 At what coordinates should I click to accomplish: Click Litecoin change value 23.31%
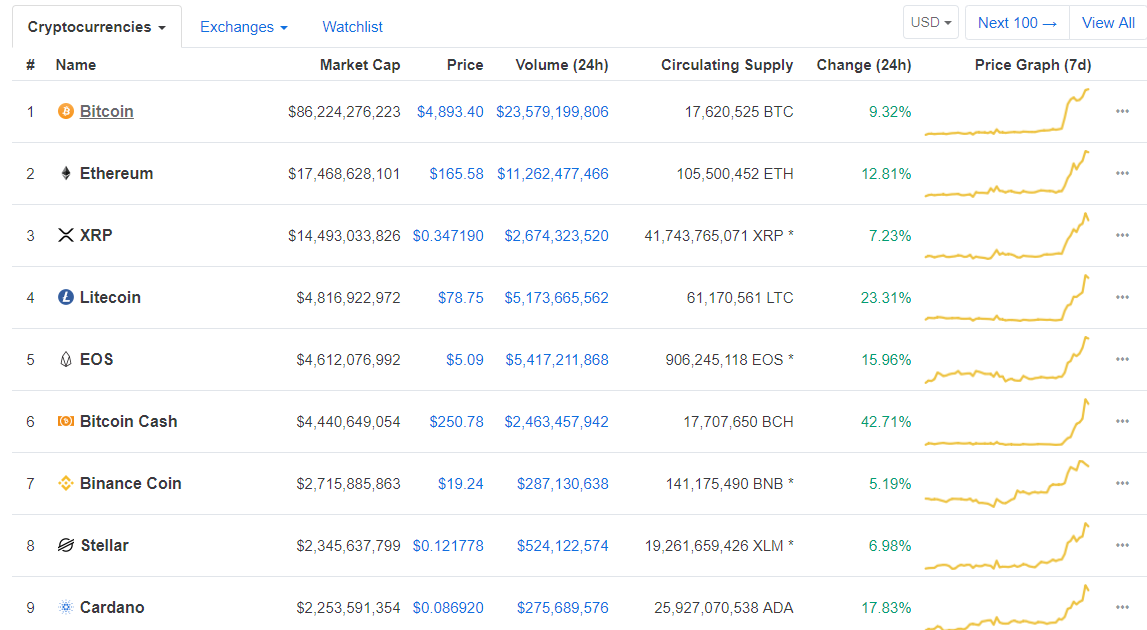pyautogui.click(x=886, y=298)
